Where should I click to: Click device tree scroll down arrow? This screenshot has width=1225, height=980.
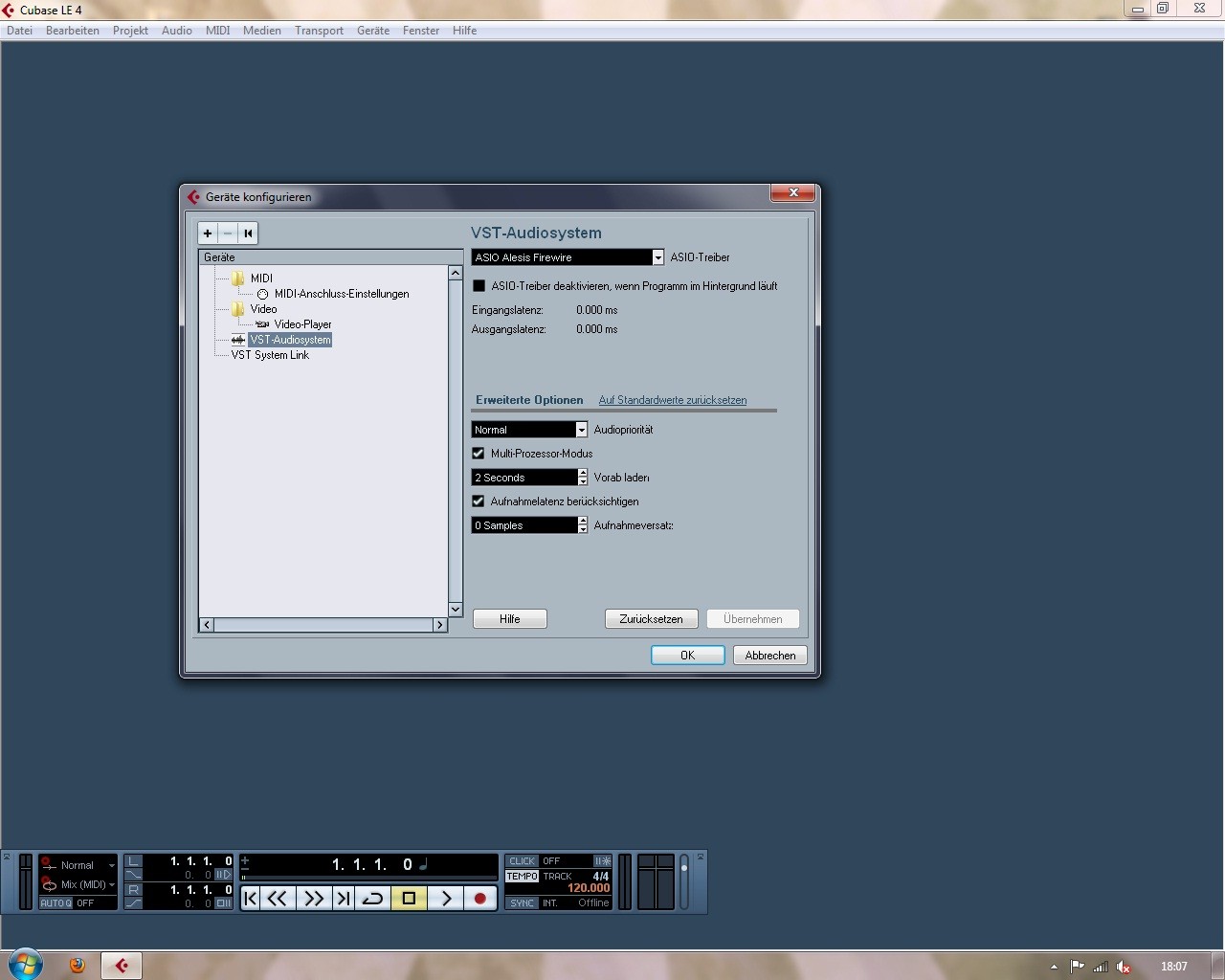coord(456,610)
